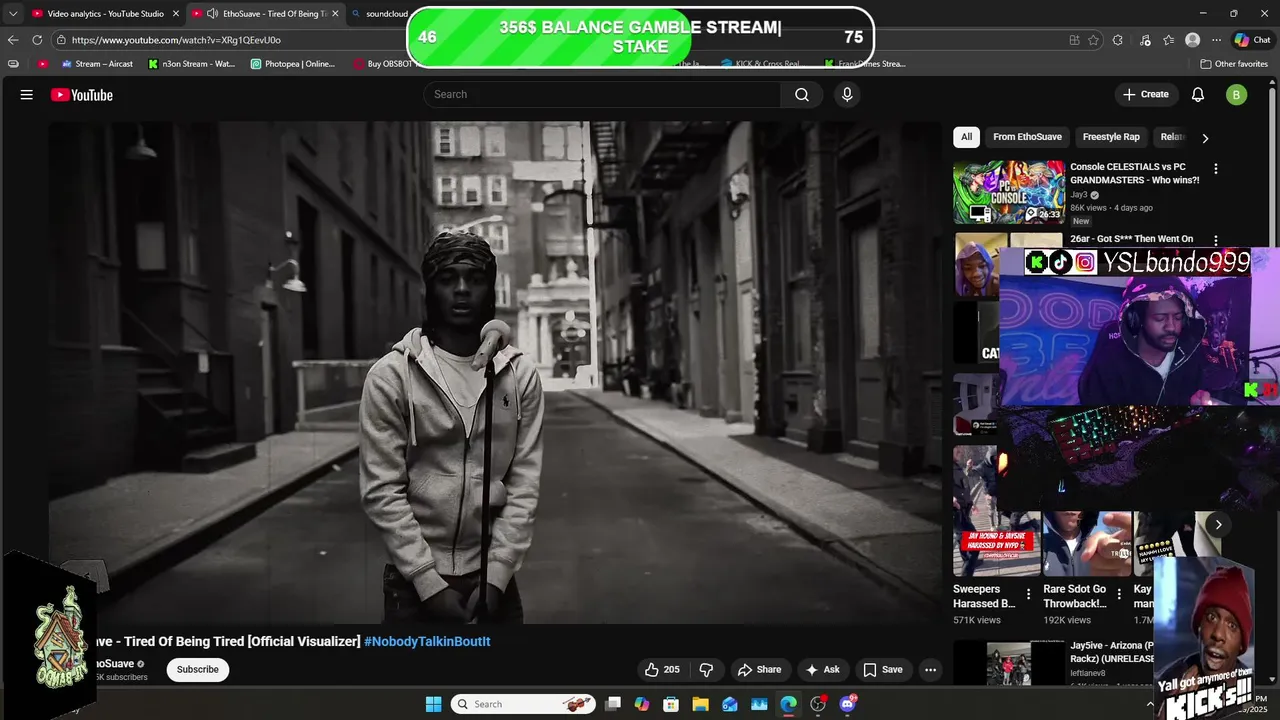Click the YouTube search input field
The width and height of the screenshot is (1280, 720).
pyautogui.click(x=602, y=94)
